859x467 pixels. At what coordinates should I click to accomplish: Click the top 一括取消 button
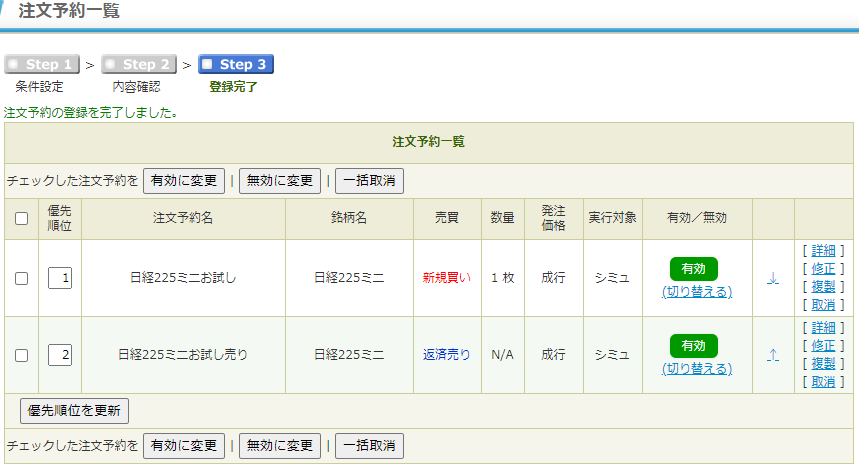[x=369, y=181]
